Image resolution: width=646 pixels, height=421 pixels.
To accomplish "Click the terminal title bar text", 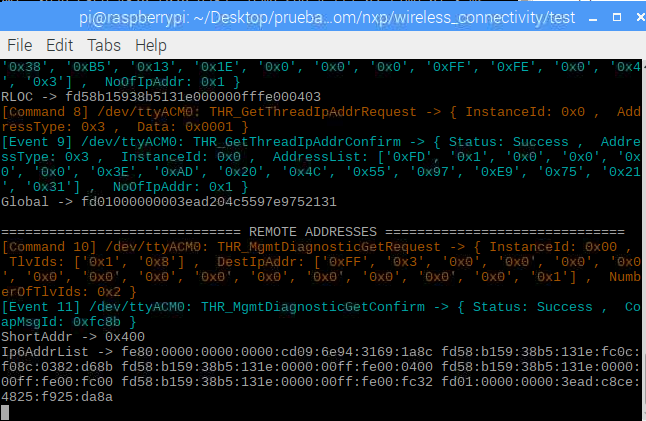I will click(327, 18).
